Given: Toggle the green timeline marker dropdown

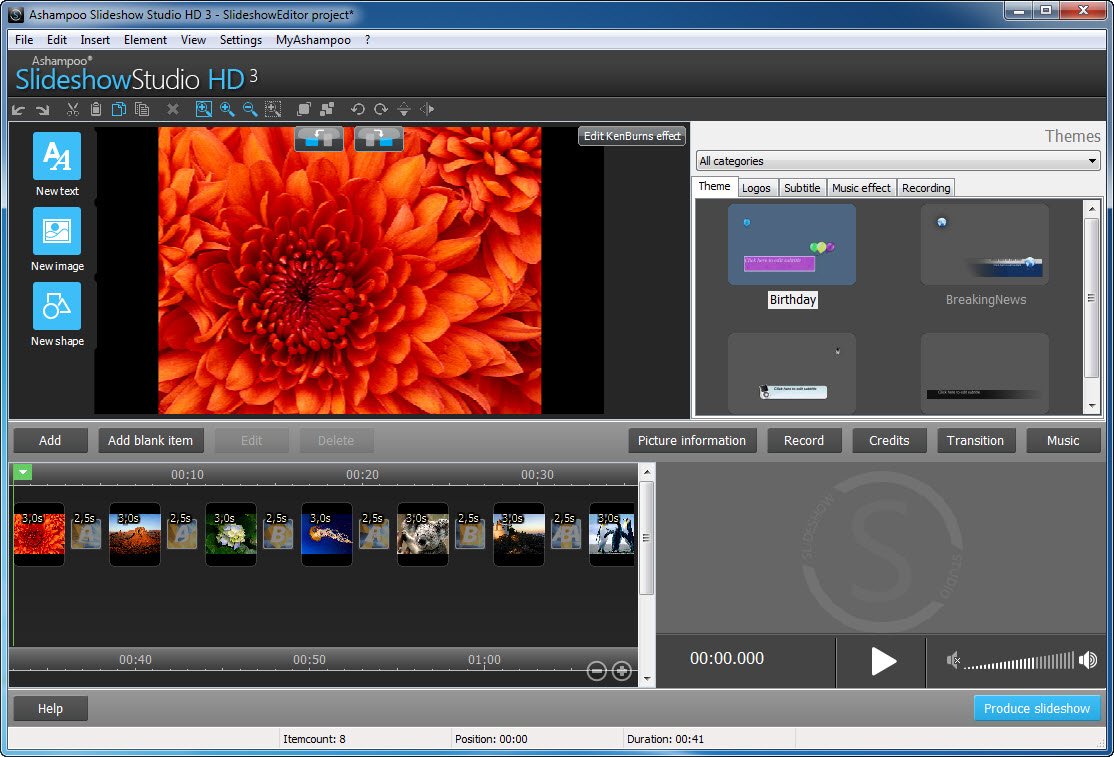Looking at the screenshot, I should click(23, 472).
